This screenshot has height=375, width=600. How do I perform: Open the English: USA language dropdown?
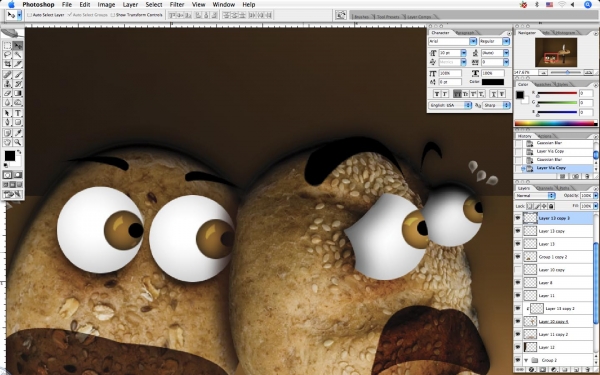[450, 105]
